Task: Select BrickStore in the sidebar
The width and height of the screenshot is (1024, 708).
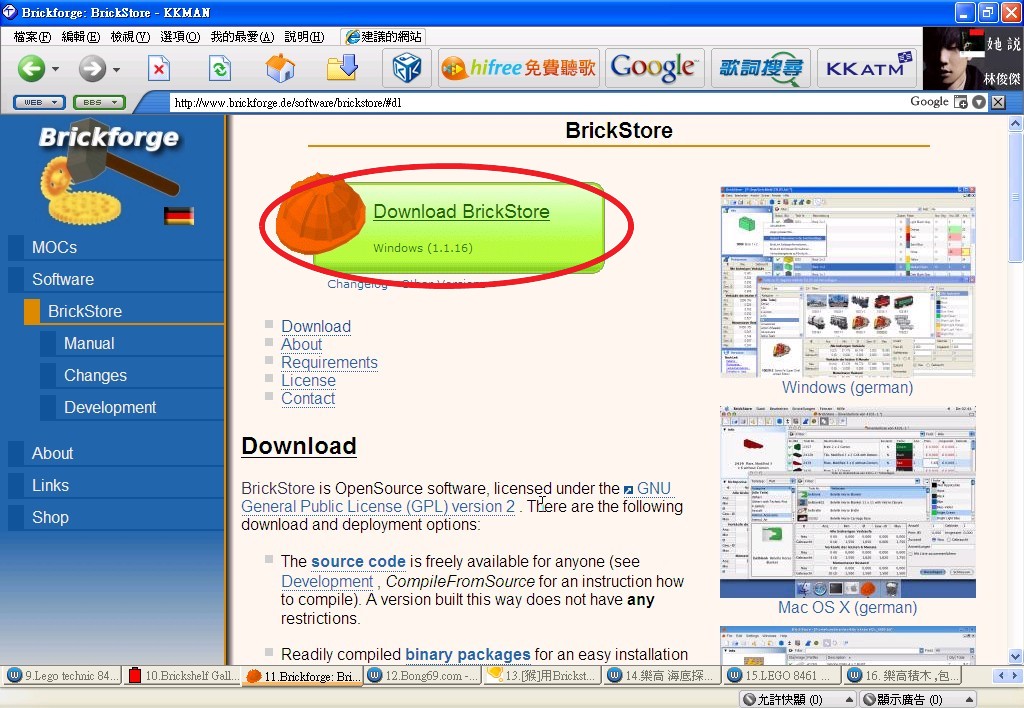Action: tap(85, 312)
